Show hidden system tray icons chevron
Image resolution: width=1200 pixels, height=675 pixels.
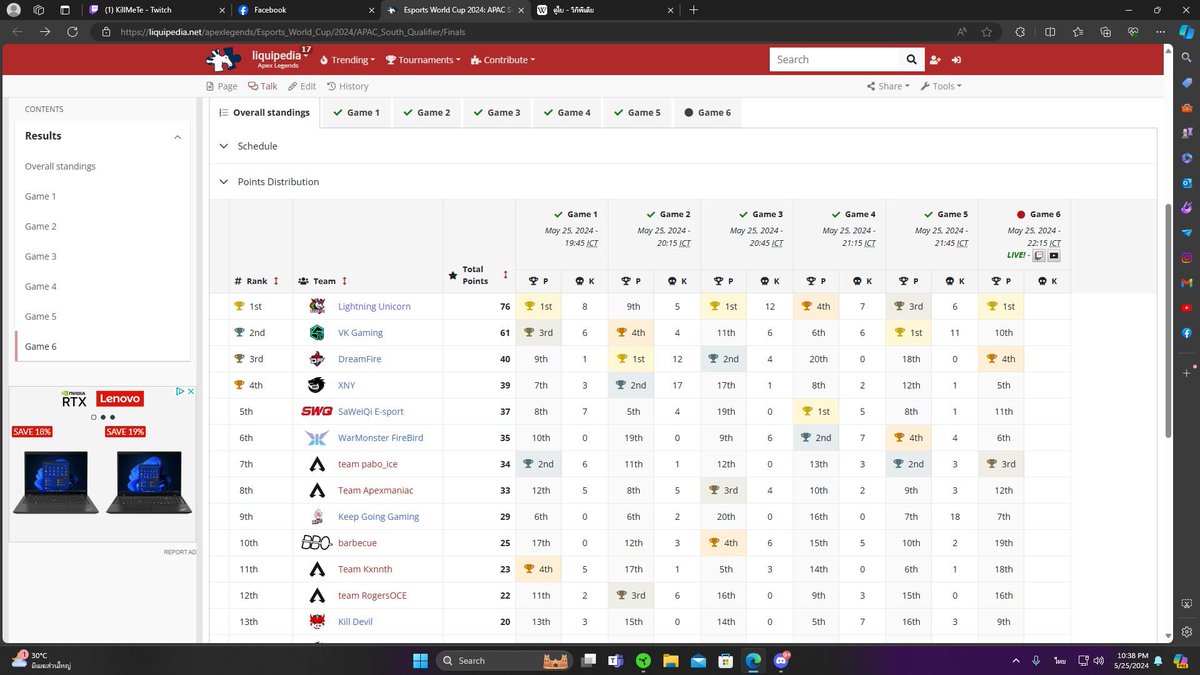click(x=1016, y=661)
